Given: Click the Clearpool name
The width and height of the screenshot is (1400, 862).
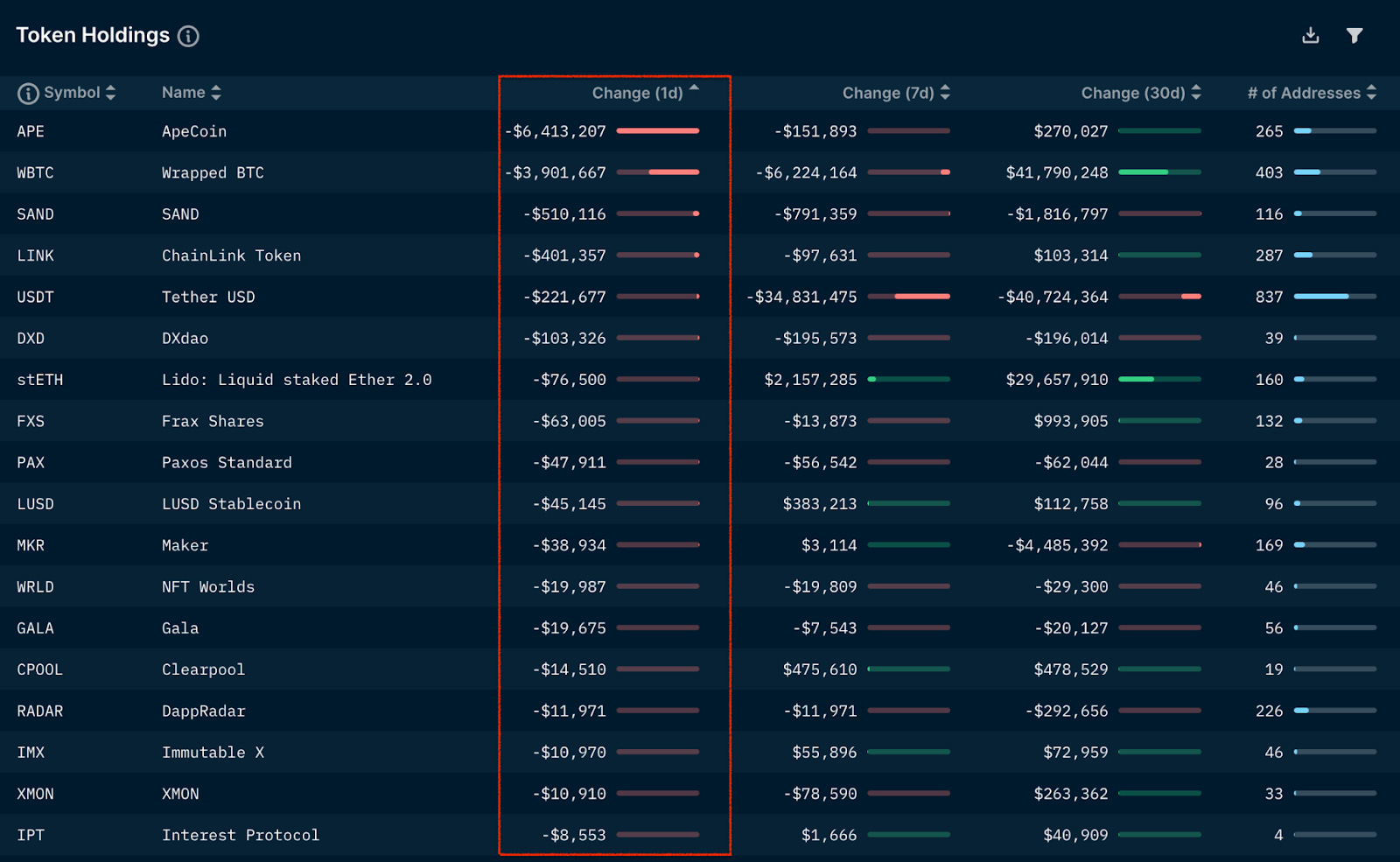Looking at the screenshot, I should (x=203, y=669).
